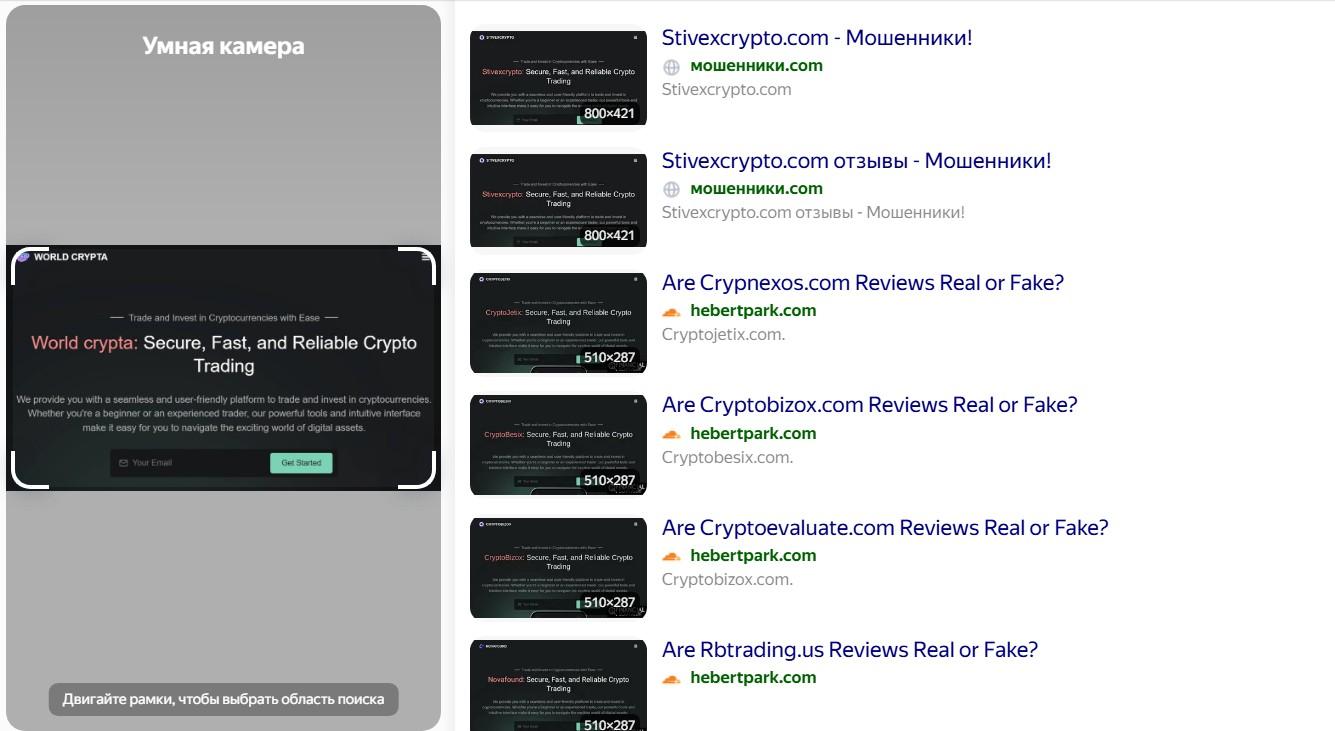Viewport: 1335px width, 731px height.
Task: Click the first 800×421 Stivexcrypto thumbnail
Action: [x=557, y=76]
